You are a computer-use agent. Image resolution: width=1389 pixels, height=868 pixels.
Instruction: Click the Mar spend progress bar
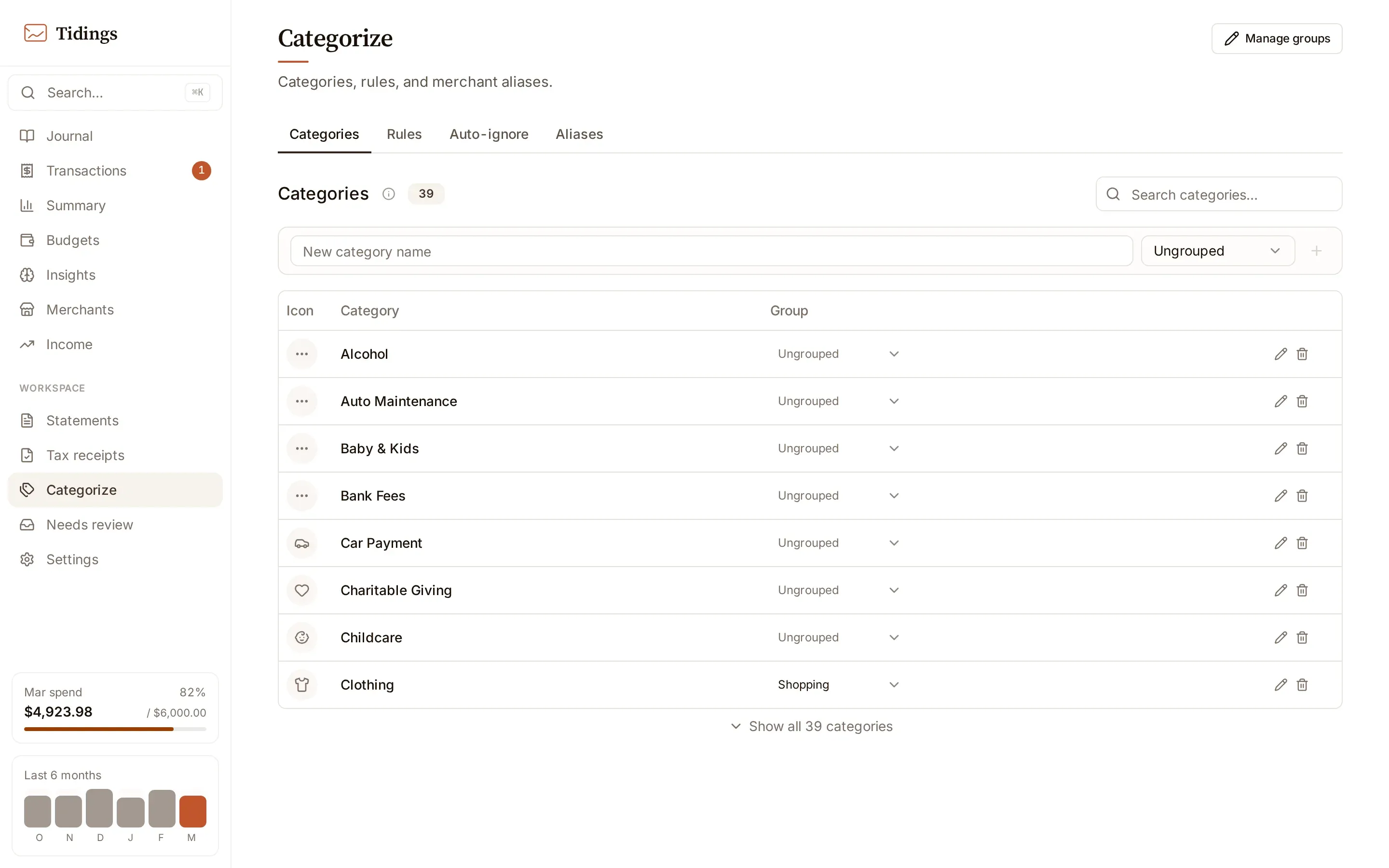click(x=115, y=729)
